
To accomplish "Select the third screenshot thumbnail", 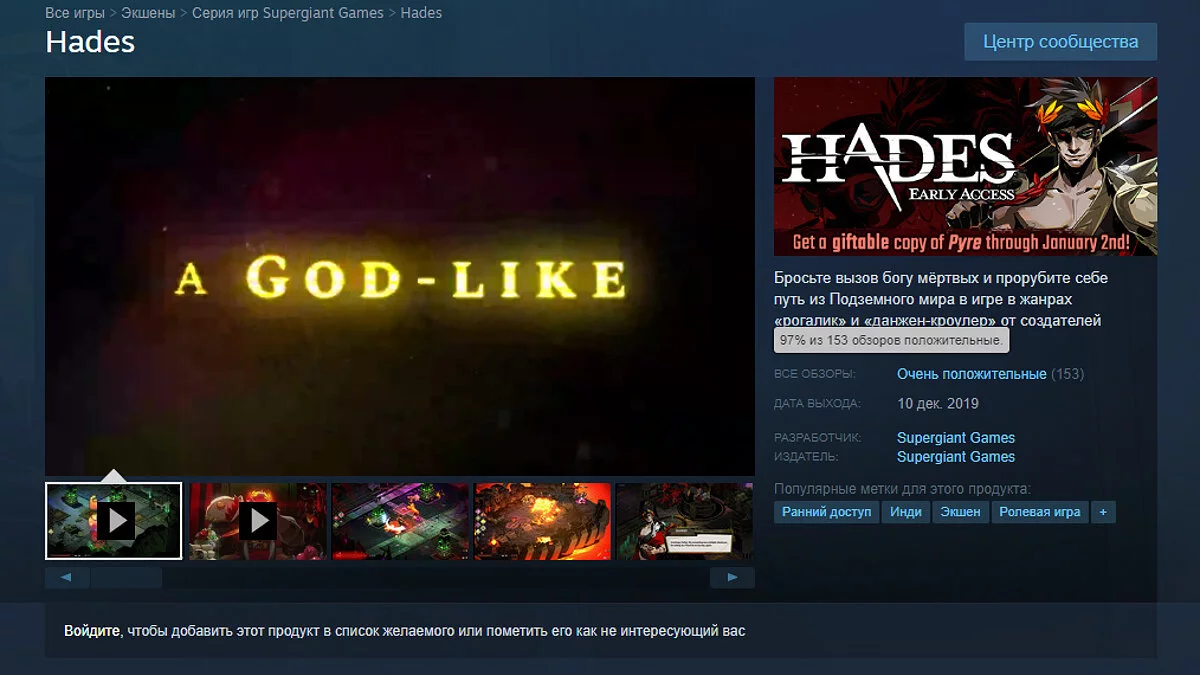I will click(x=400, y=521).
